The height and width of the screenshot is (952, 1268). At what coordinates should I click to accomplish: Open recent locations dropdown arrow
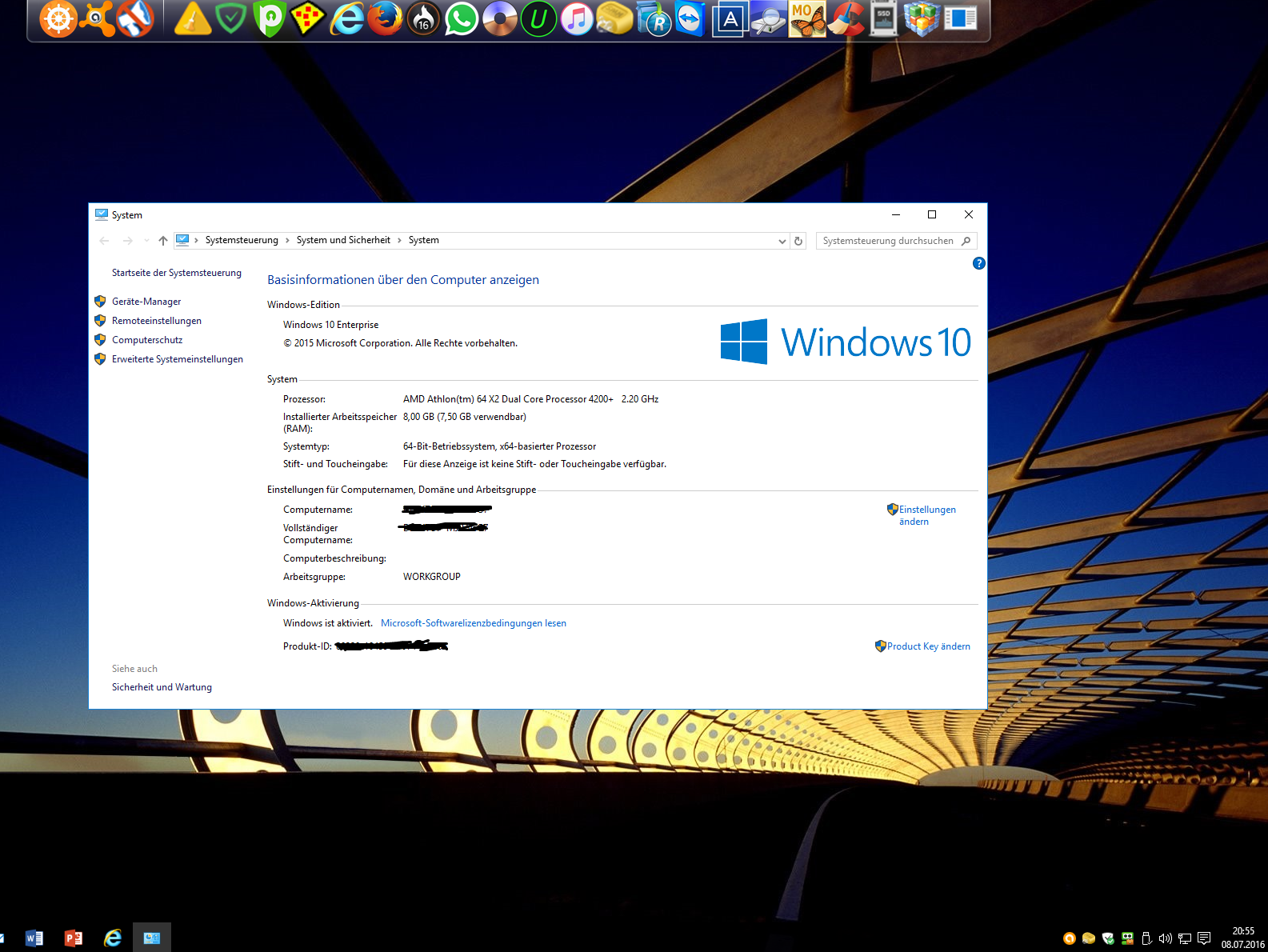(x=146, y=241)
